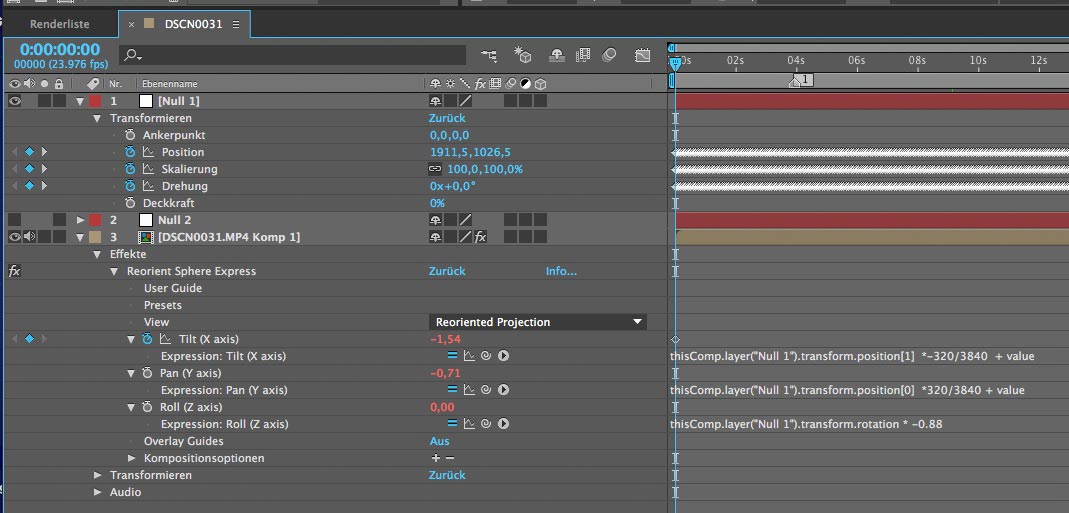1069x513 pixels.
Task: Click expression pick whip for Tilt
Action: pos(485,356)
